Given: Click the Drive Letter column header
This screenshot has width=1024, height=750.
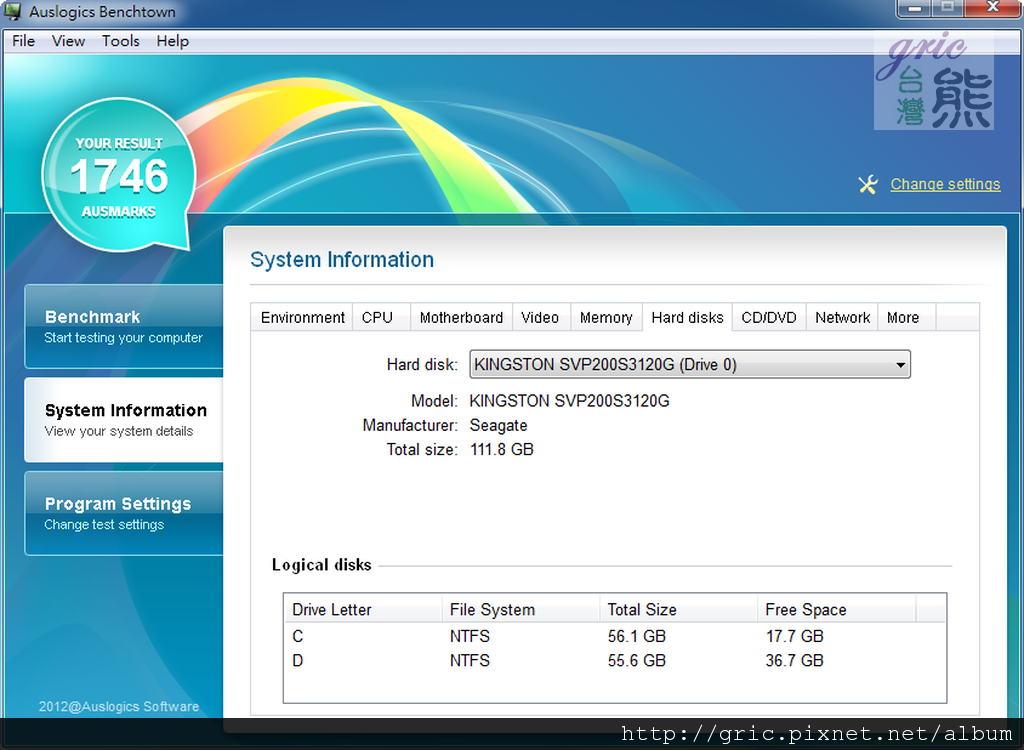Looking at the screenshot, I should pyautogui.click(x=363, y=610).
